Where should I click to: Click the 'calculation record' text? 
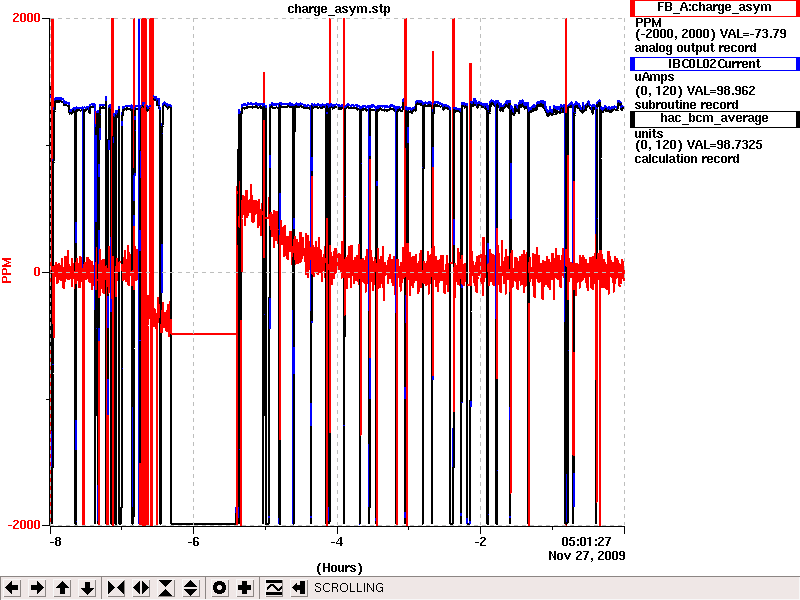687,159
